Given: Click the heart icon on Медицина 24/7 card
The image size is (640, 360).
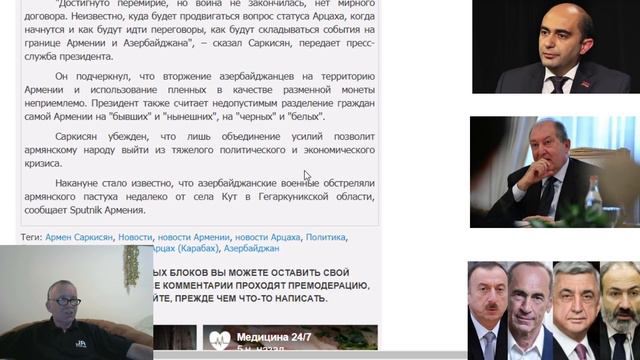Looking at the screenshot, I should tap(220, 340).
